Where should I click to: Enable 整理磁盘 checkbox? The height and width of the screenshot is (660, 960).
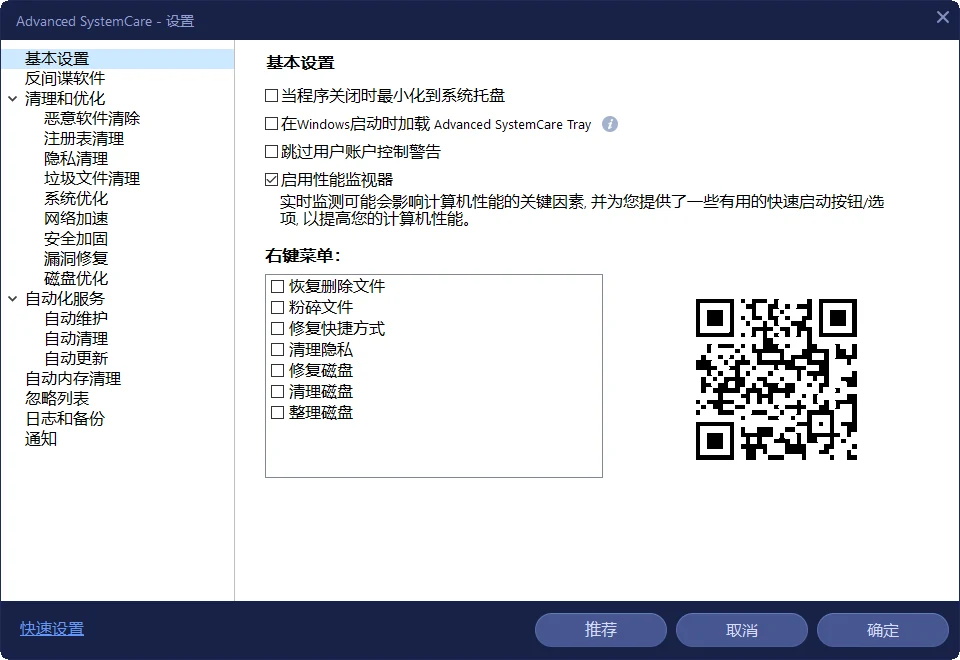277,413
